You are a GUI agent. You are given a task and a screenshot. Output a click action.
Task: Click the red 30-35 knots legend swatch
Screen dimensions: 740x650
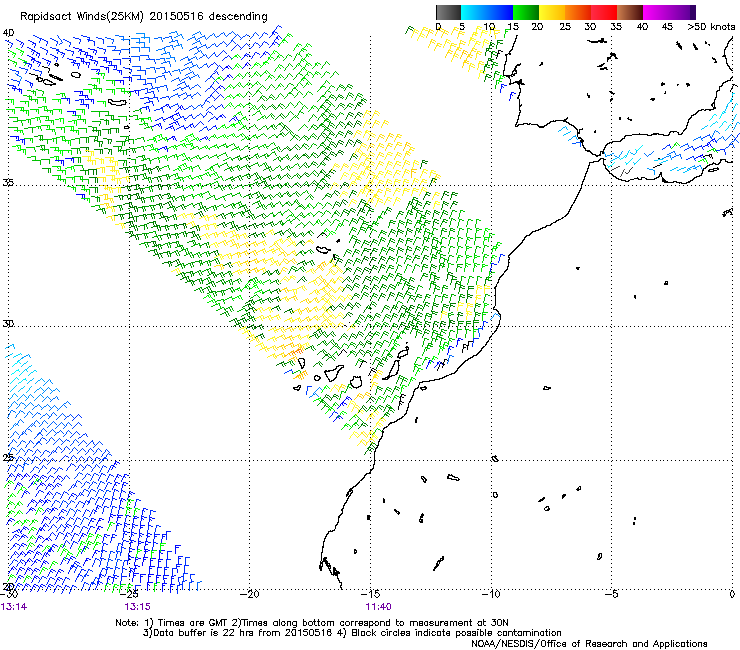coord(604,12)
